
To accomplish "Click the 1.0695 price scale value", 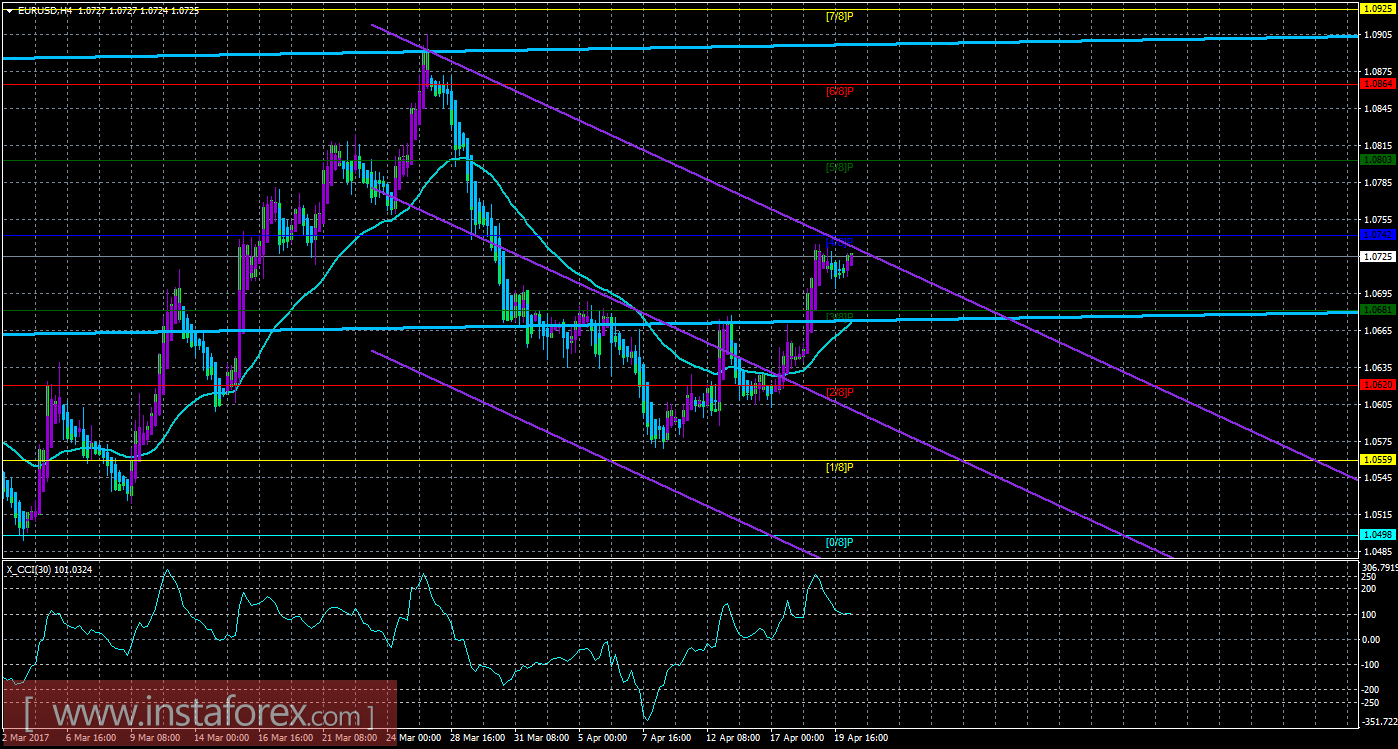I will point(1377,293).
